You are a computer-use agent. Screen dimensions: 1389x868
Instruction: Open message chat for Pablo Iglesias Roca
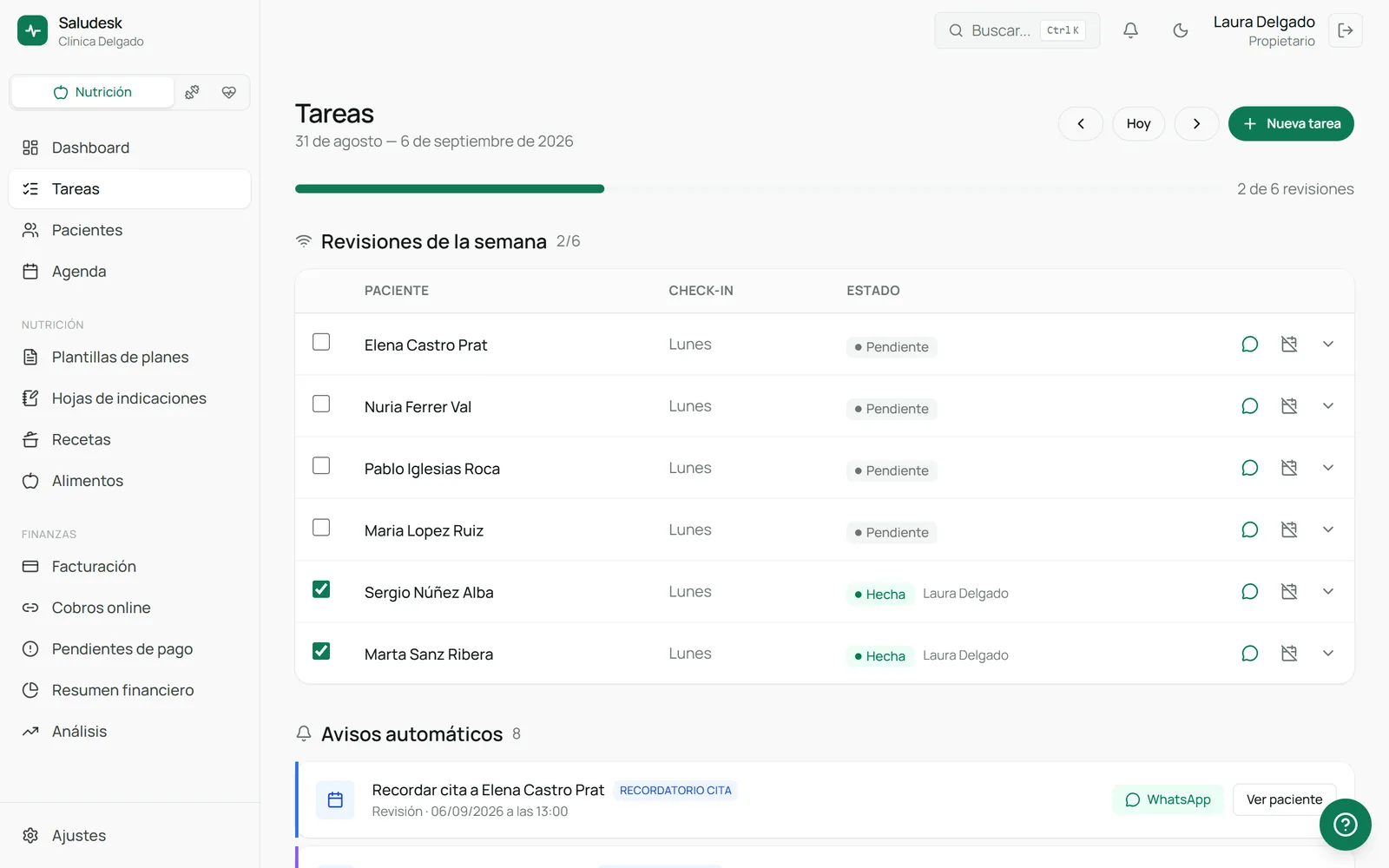click(1249, 468)
